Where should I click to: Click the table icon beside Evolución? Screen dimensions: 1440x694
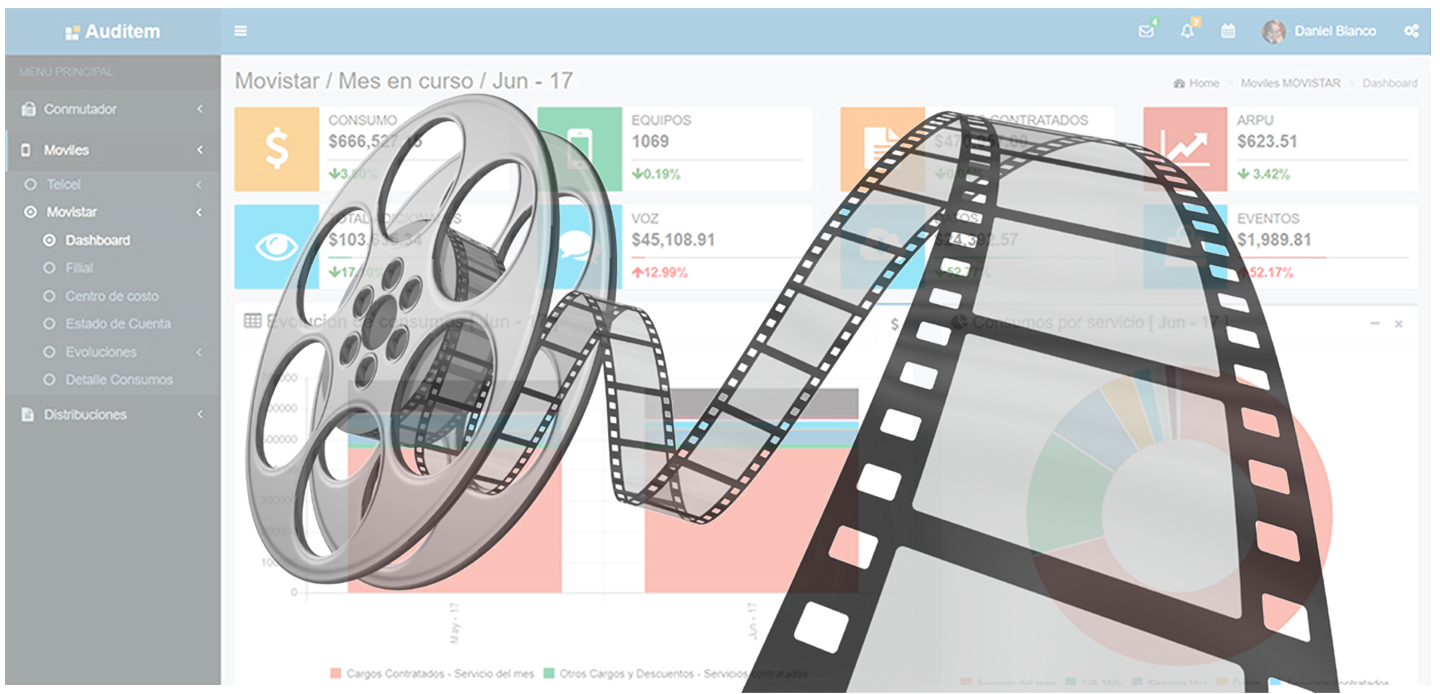[253, 321]
